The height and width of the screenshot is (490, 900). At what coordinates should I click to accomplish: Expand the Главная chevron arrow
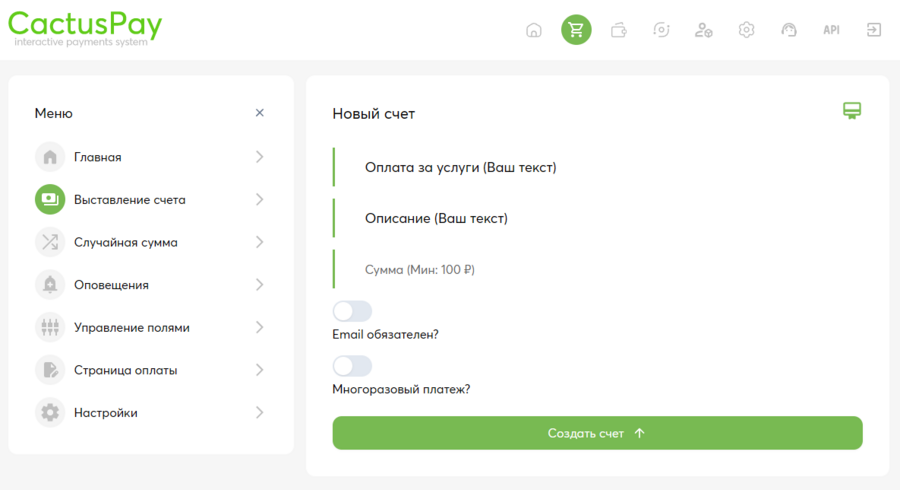click(x=259, y=157)
